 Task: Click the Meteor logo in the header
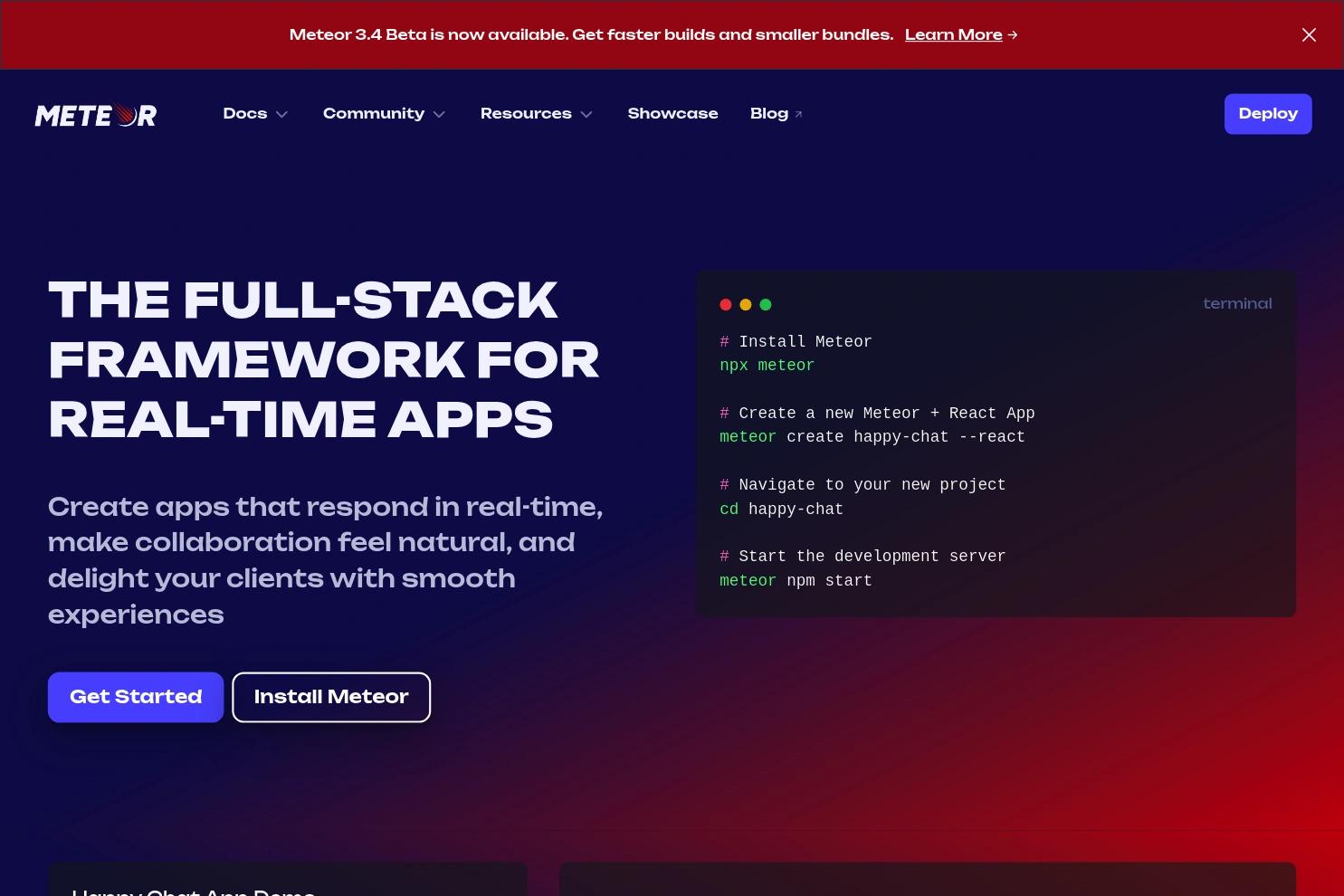[x=96, y=115]
